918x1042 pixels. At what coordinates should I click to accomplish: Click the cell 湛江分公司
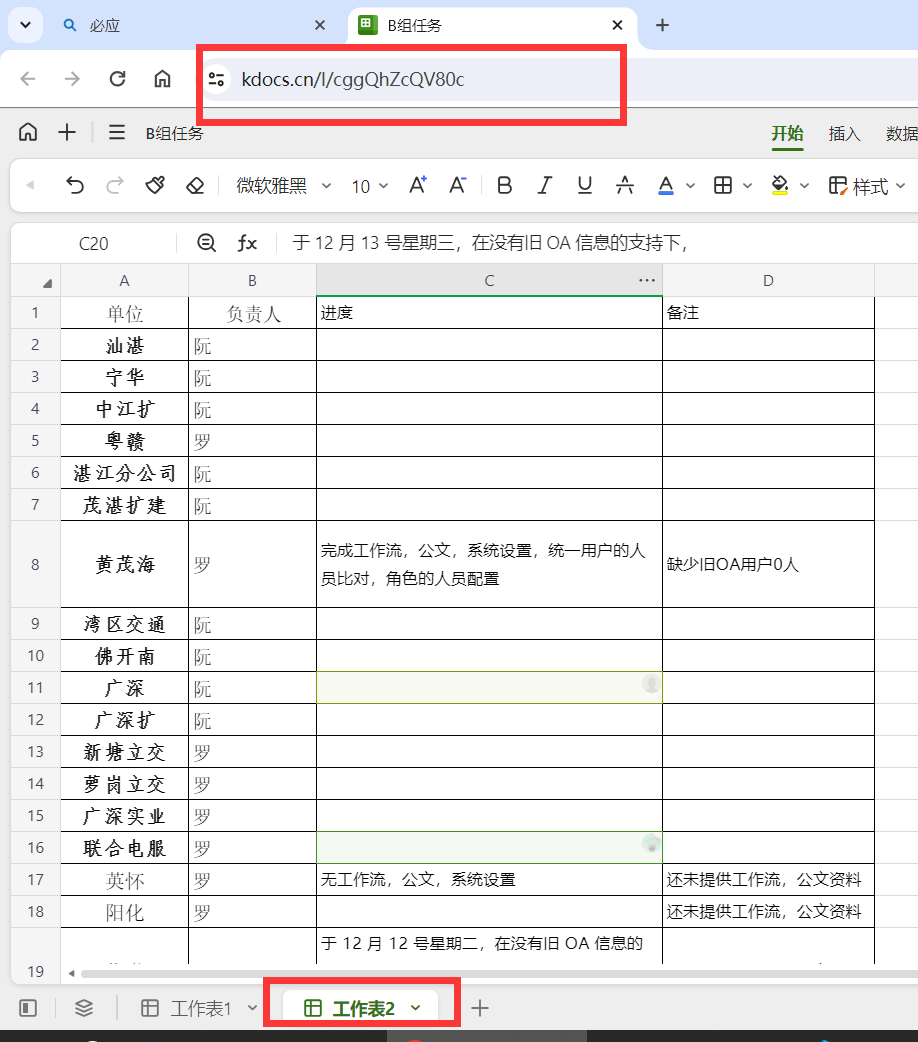tap(124, 473)
